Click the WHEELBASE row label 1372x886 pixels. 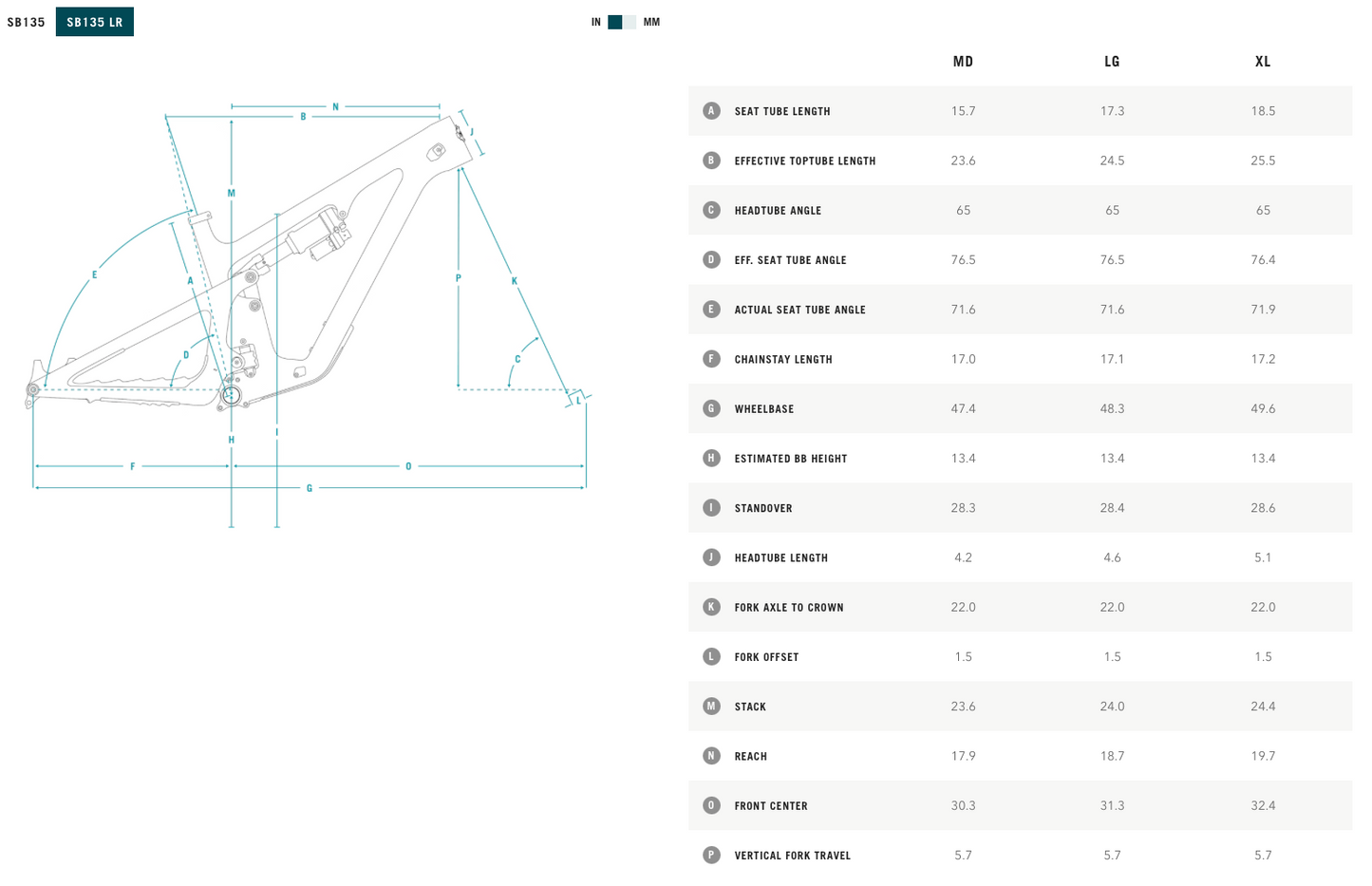[764, 409]
